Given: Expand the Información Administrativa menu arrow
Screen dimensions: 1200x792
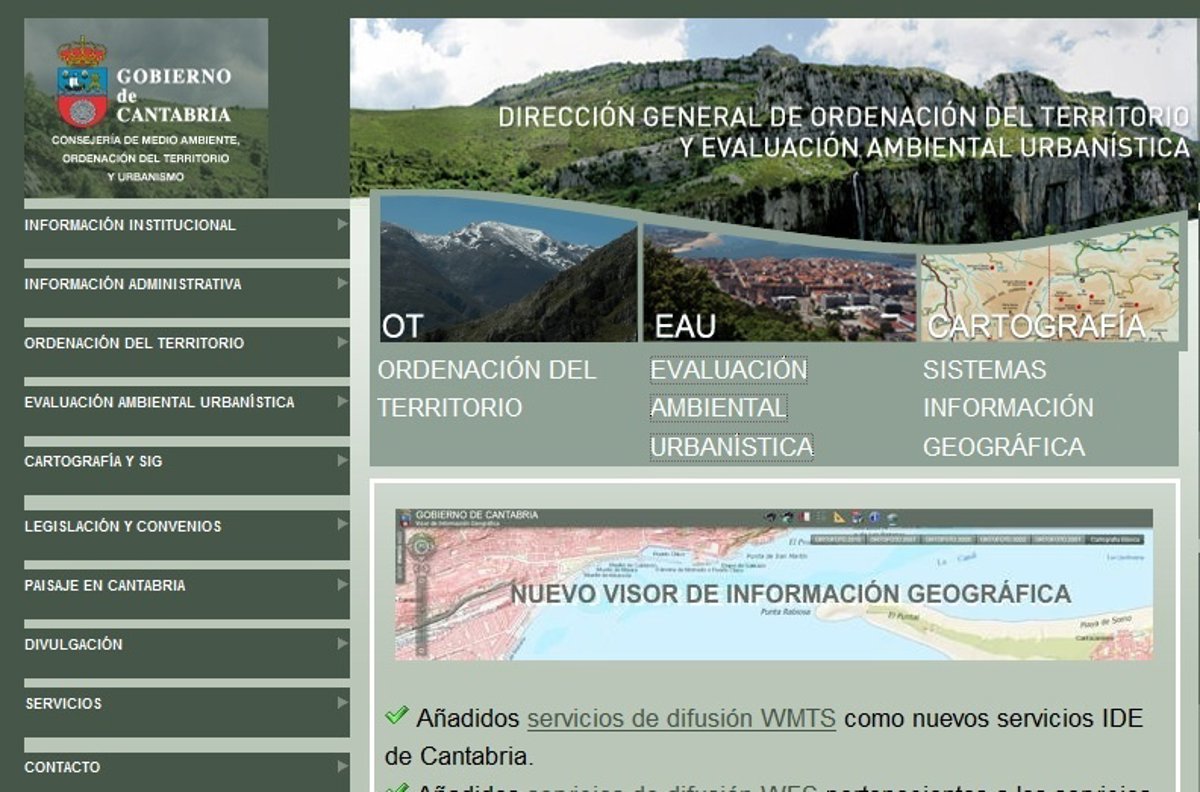Looking at the screenshot, I should coord(342,283).
